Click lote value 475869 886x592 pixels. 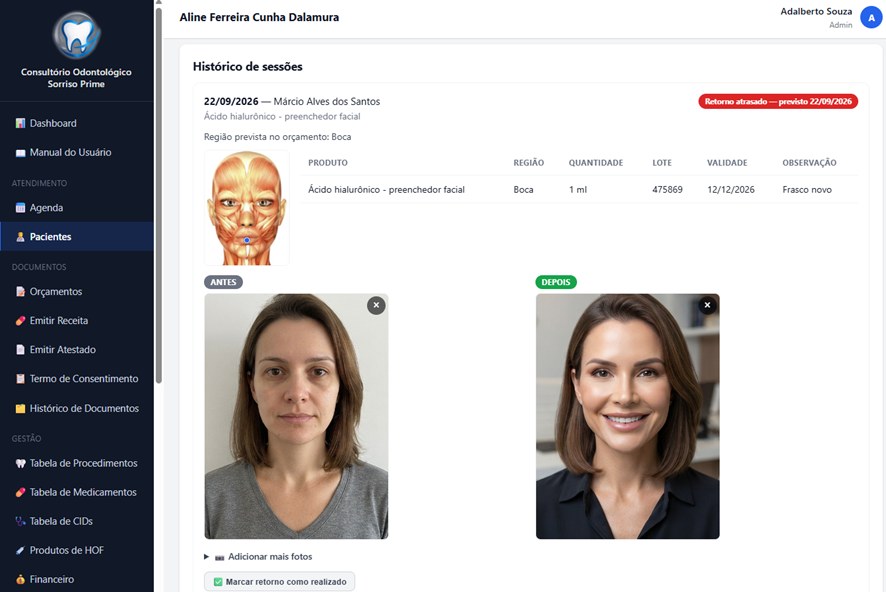click(x=667, y=190)
